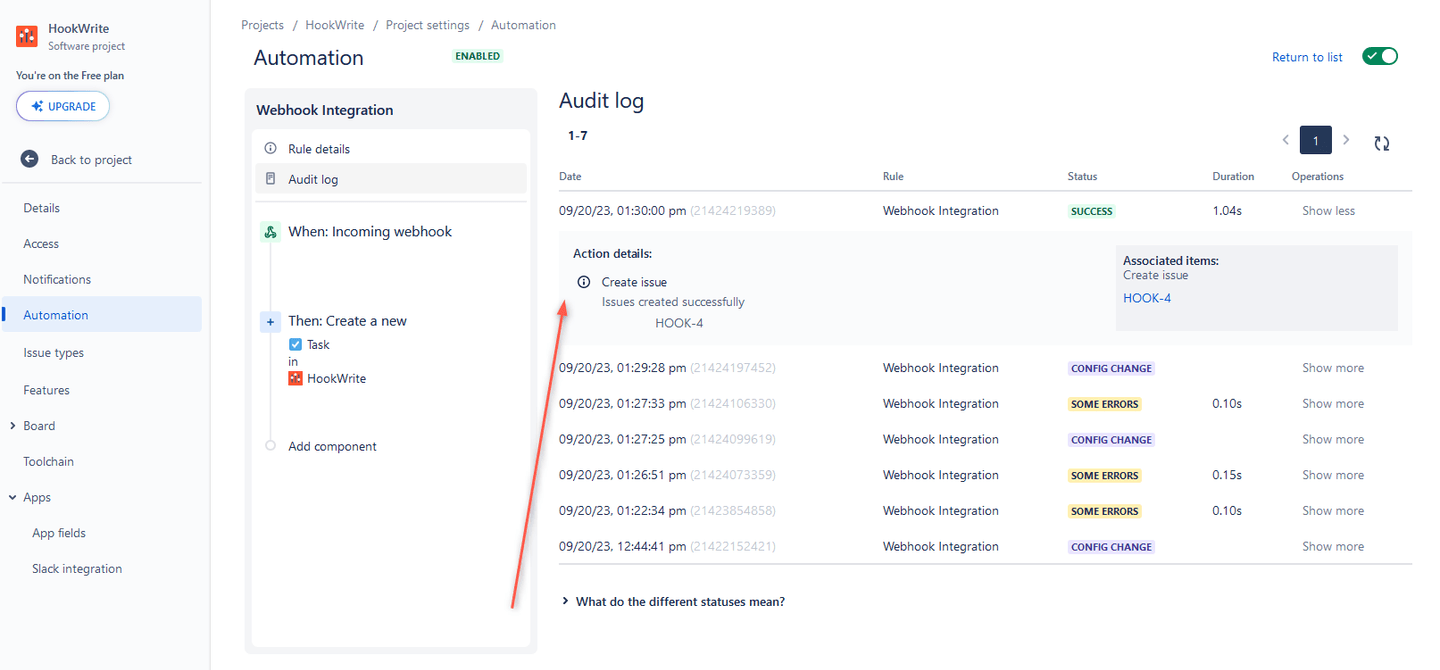Select page 1 in the pagination control
Image resolution: width=1440 pixels, height=670 pixels.
click(1315, 140)
